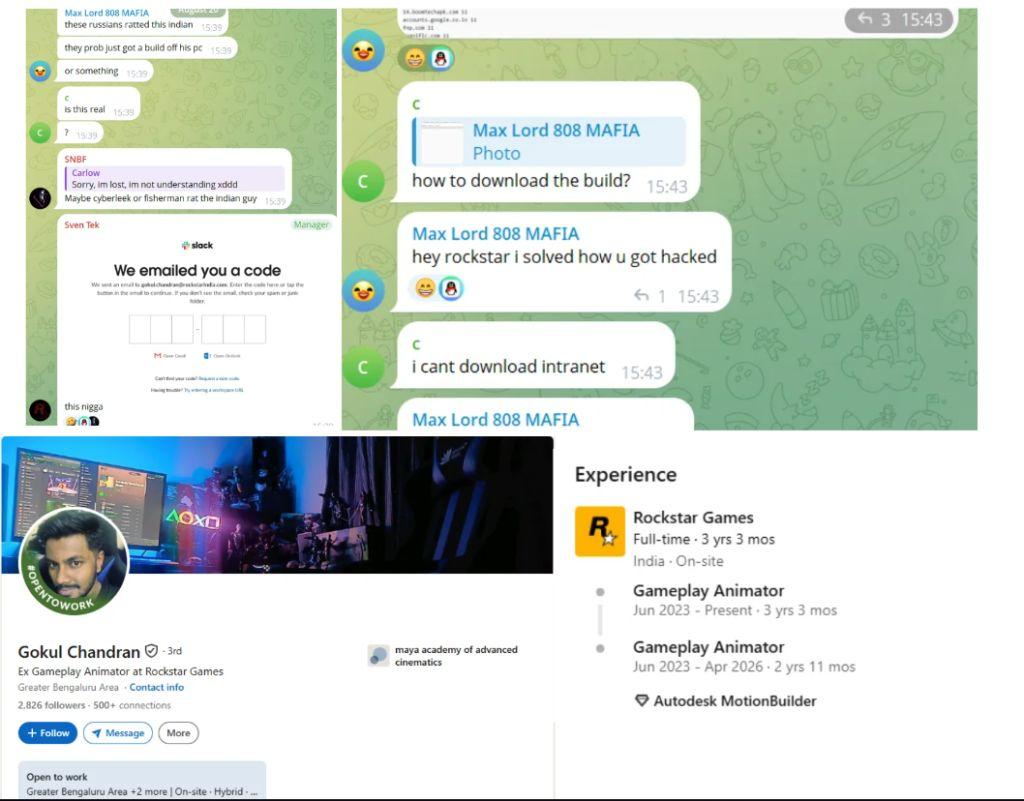Click Gameplay Animator role ending Apr 2026
Screen dimensions: 1024x801
click(x=708, y=647)
